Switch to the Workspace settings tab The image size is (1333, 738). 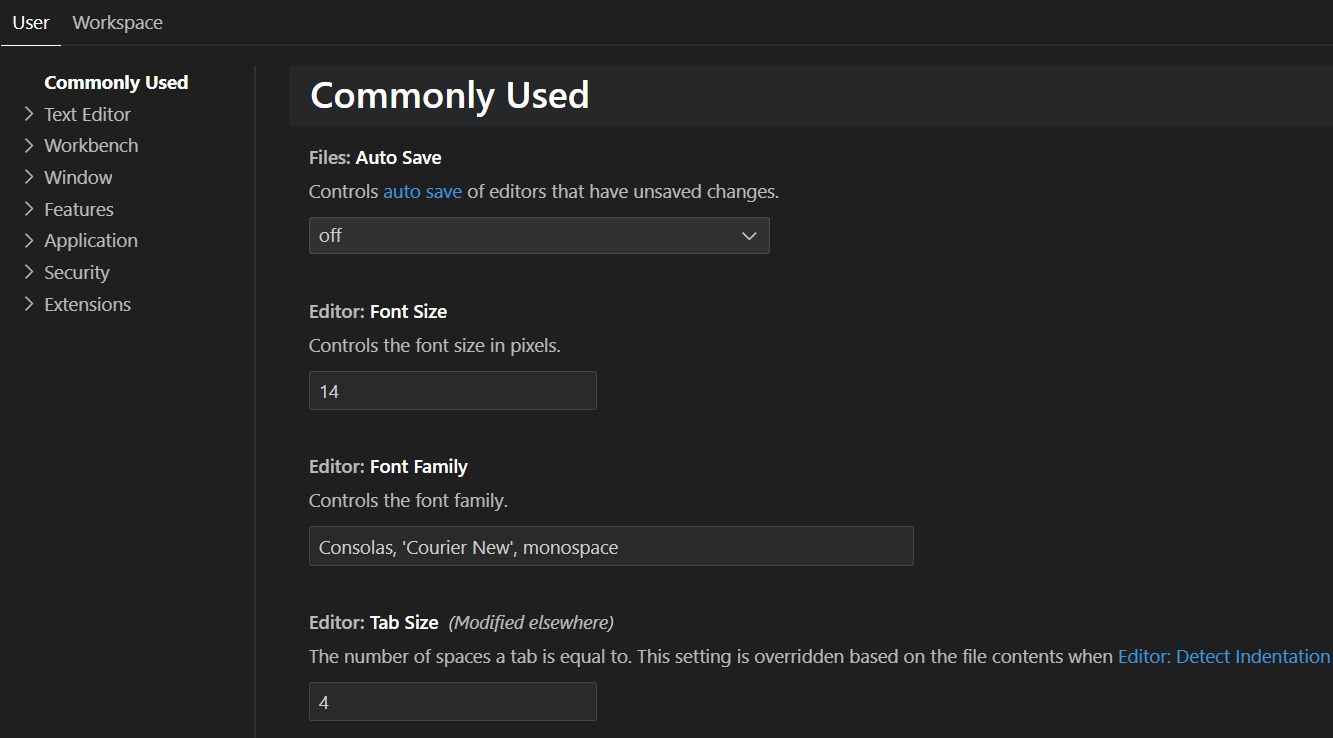coord(117,22)
